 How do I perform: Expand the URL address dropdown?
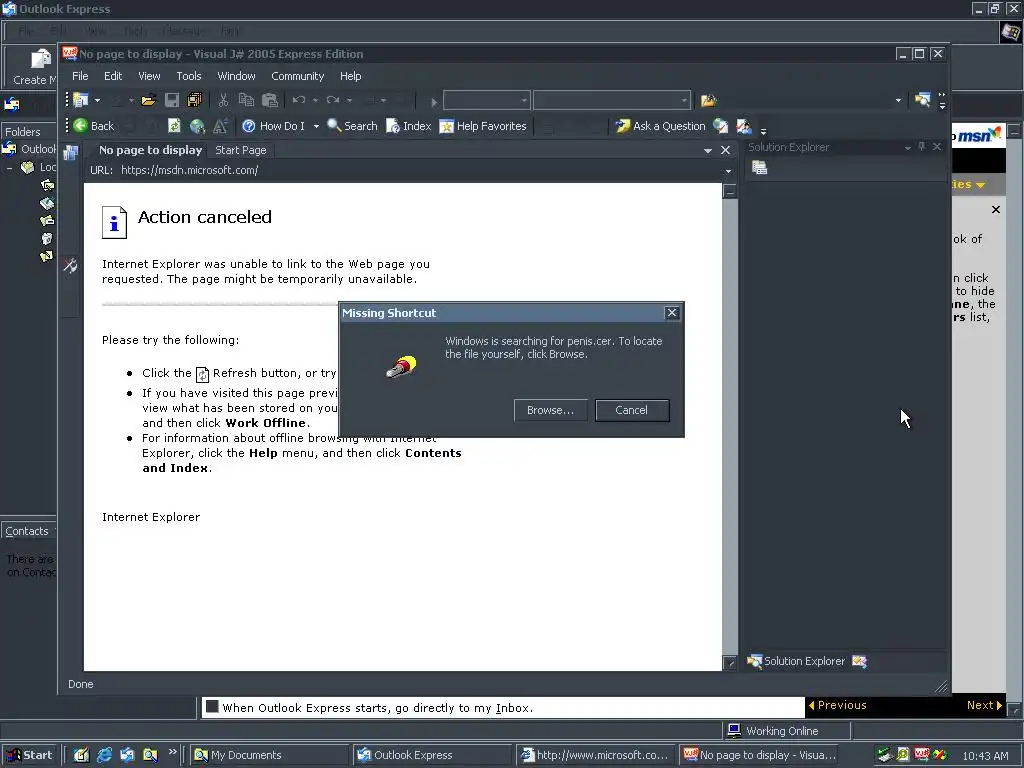[x=728, y=171]
